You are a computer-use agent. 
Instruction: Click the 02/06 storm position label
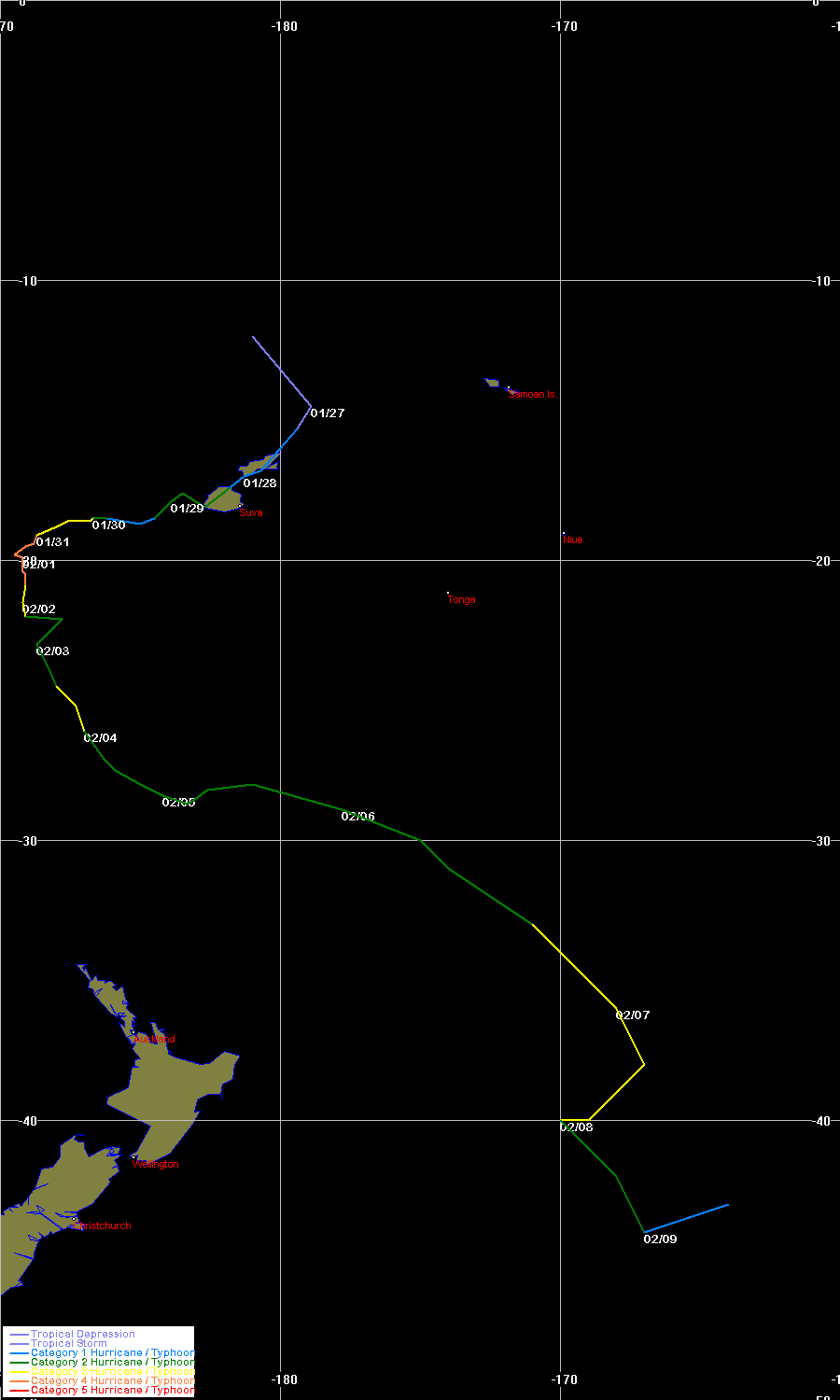(357, 817)
